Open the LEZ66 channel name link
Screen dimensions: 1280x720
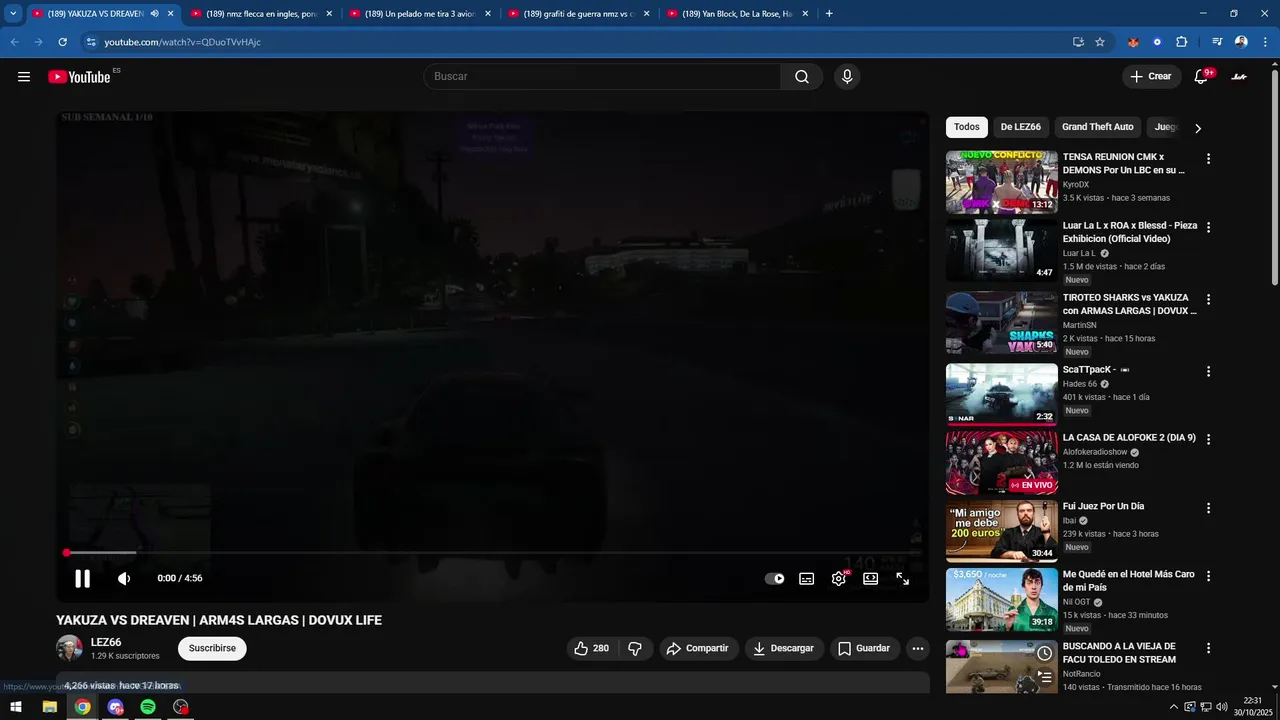[x=106, y=642]
